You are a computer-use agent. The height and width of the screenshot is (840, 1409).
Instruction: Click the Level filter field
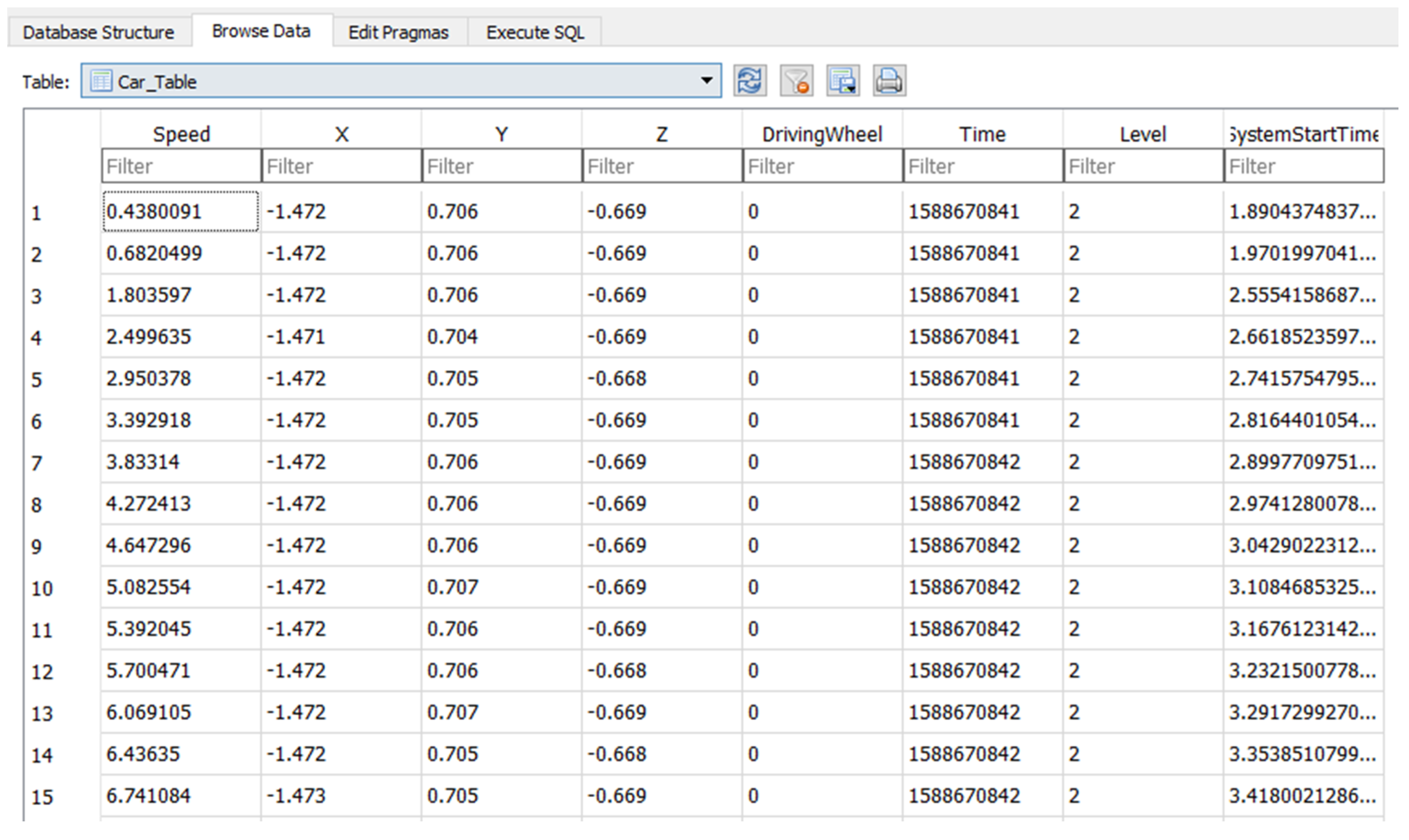[1143, 166]
